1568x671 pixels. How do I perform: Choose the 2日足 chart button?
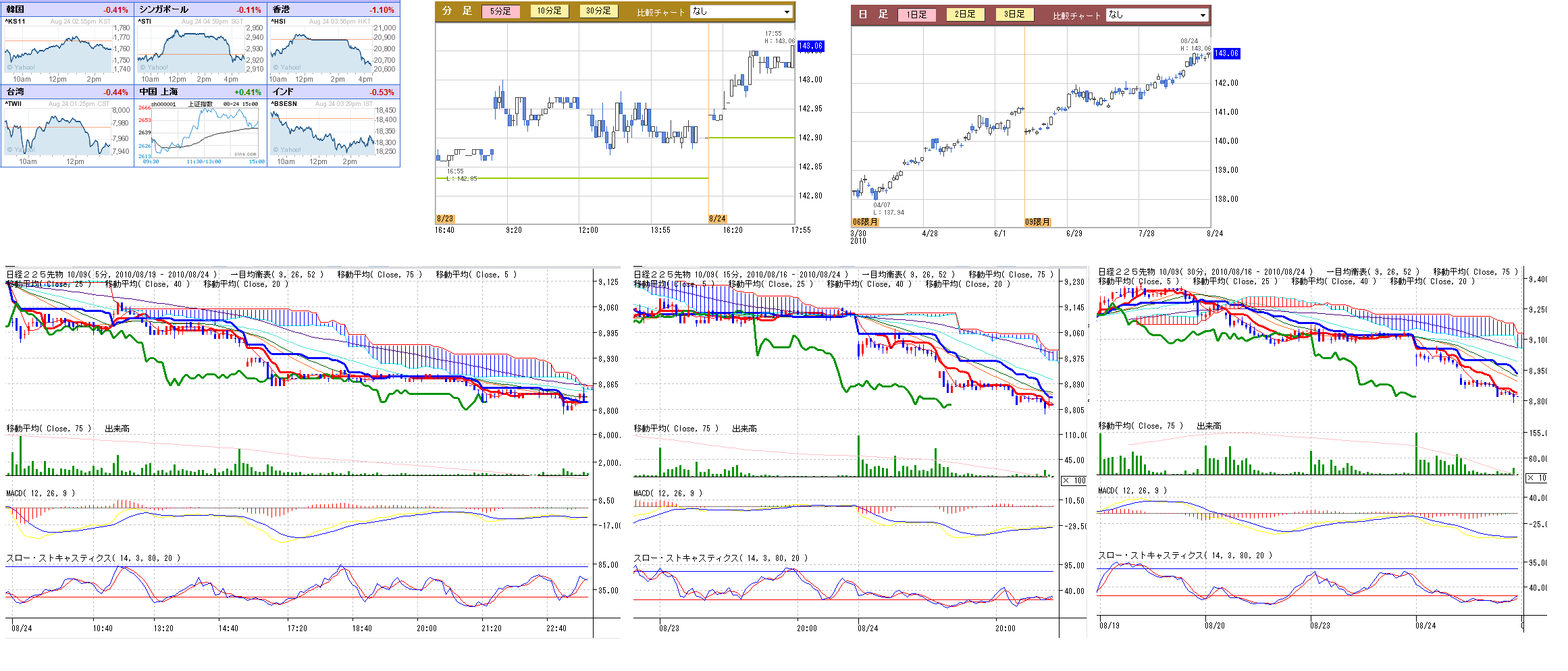965,14
